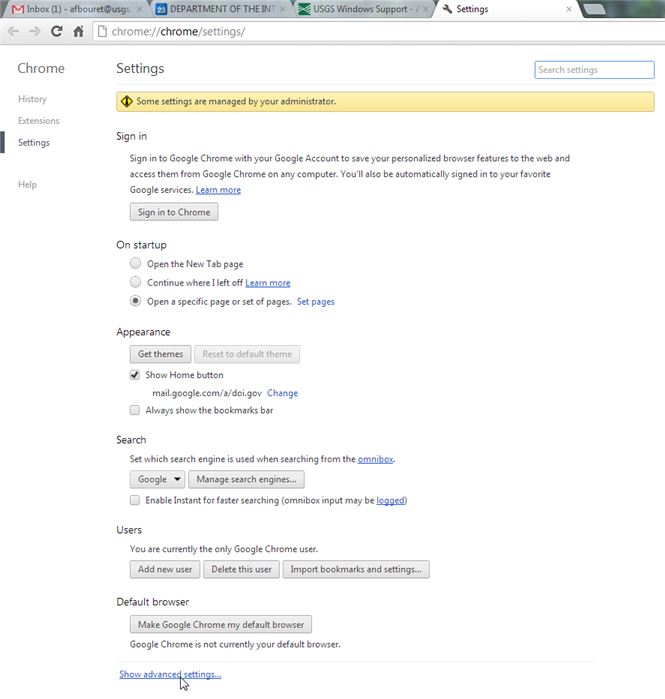Select Open a specific page or set of pages
Viewport: 665px width, 699px height.
coord(135,301)
